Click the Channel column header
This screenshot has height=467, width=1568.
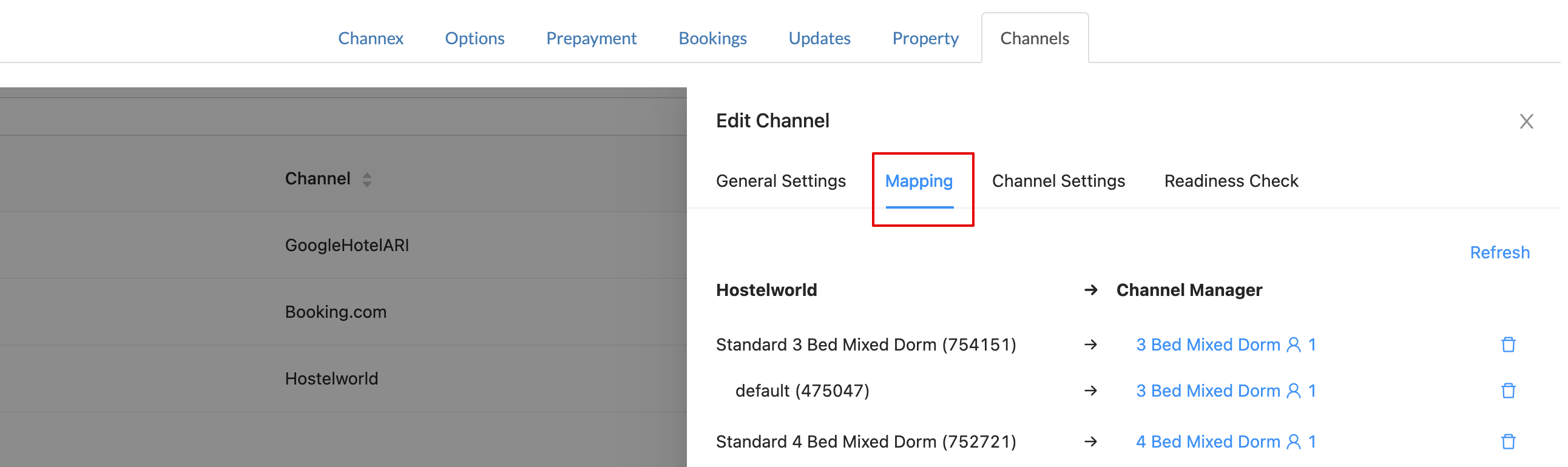pos(318,179)
